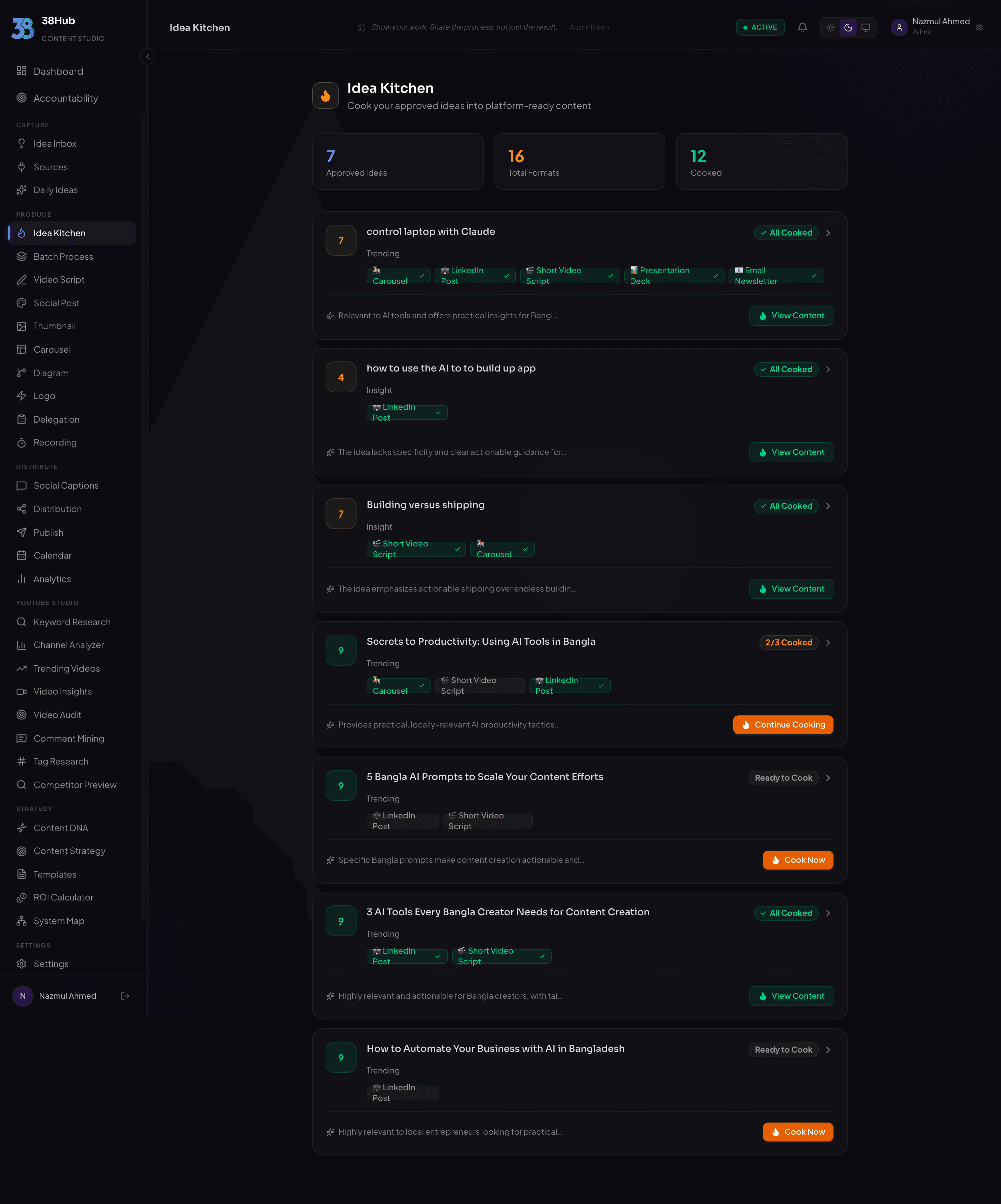The image size is (1001, 1204).
Task: Click the Diagram icon in sidebar
Action: point(22,373)
